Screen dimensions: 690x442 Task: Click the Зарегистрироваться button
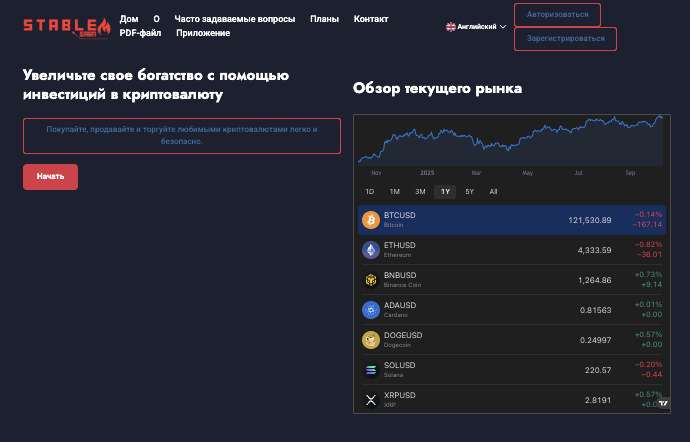click(x=565, y=39)
